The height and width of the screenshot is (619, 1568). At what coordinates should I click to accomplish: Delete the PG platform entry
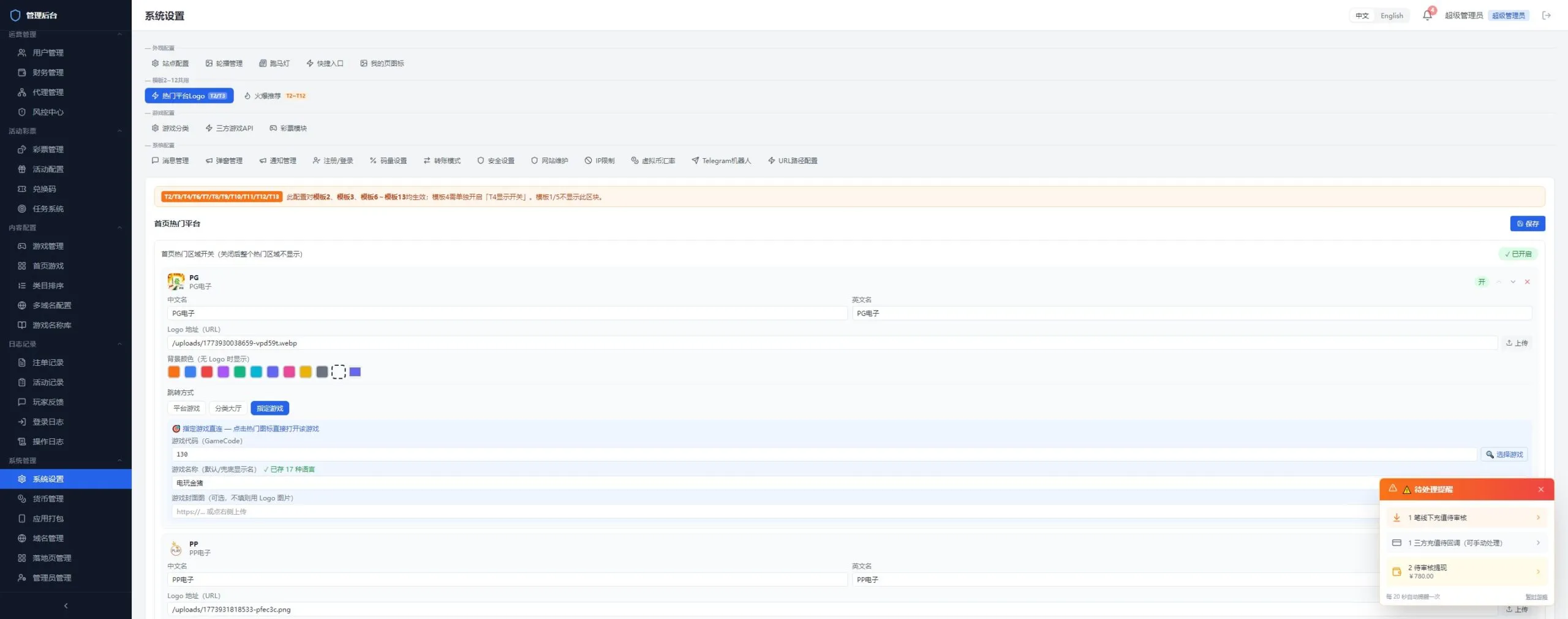[1528, 282]
